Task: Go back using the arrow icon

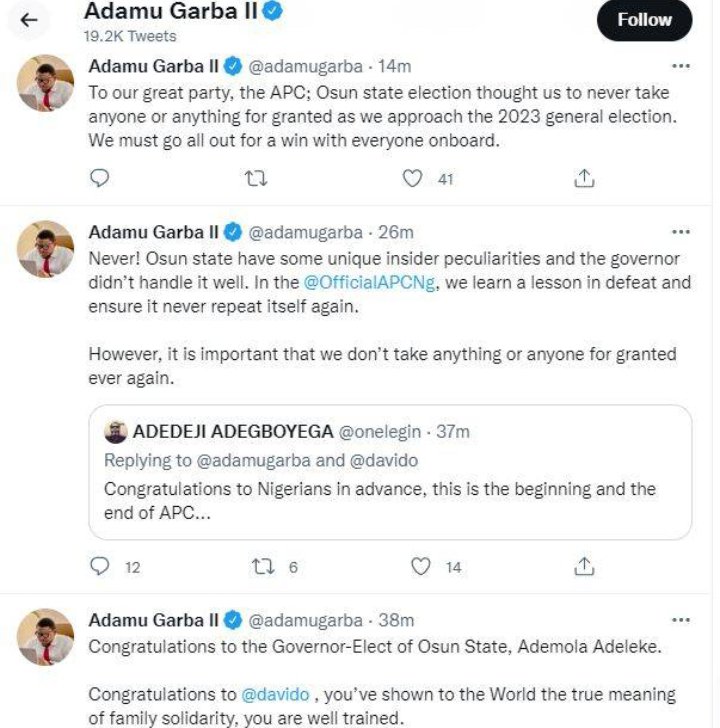Action: [x=29, y=19]
